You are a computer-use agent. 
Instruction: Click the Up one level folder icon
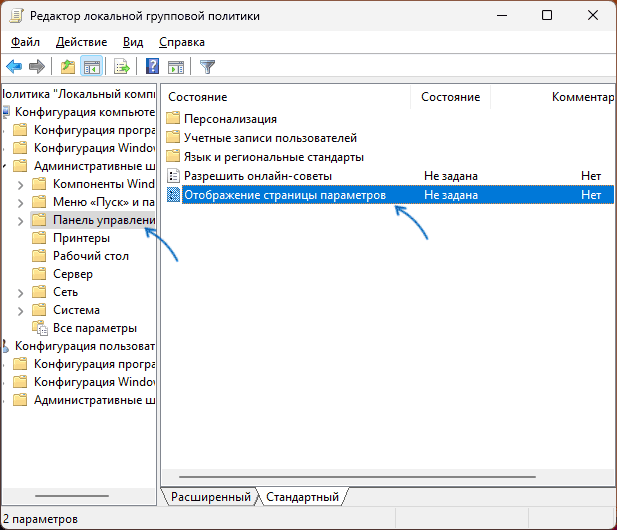tap(68, 66)
